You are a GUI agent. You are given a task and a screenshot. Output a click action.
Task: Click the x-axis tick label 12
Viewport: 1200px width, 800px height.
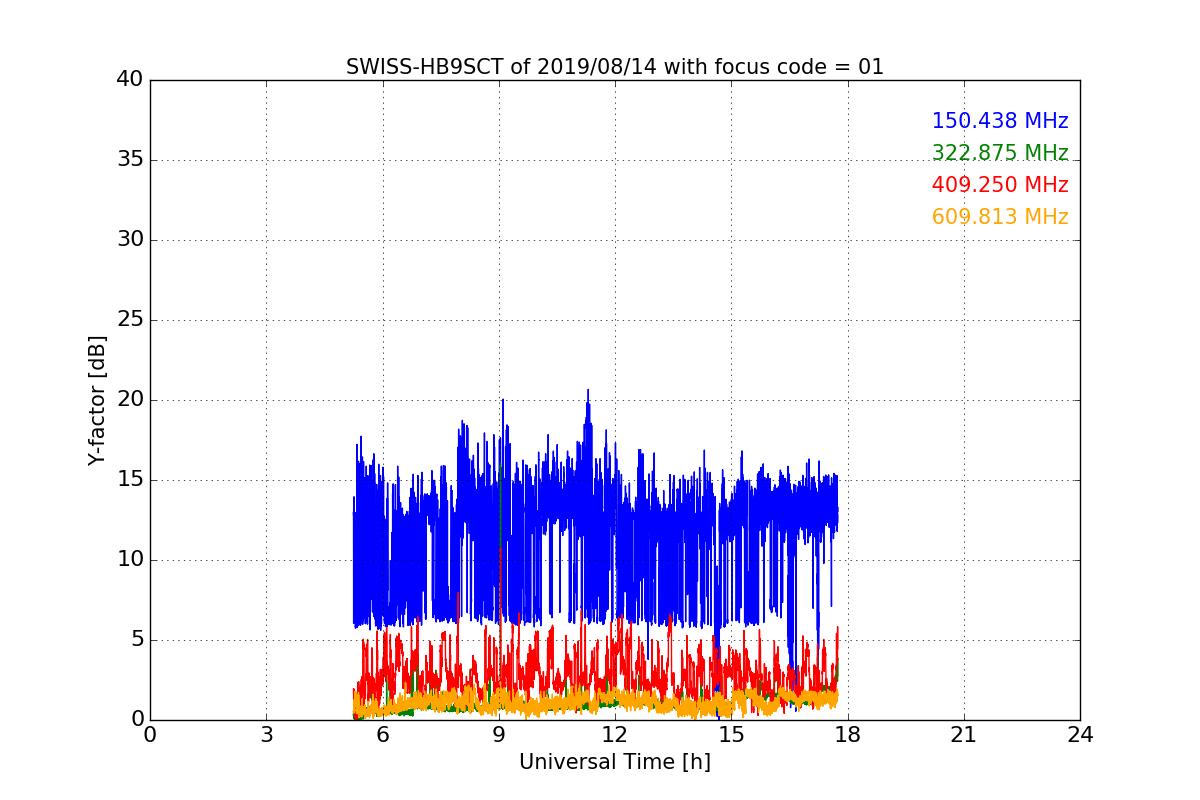tap(615, 735)
